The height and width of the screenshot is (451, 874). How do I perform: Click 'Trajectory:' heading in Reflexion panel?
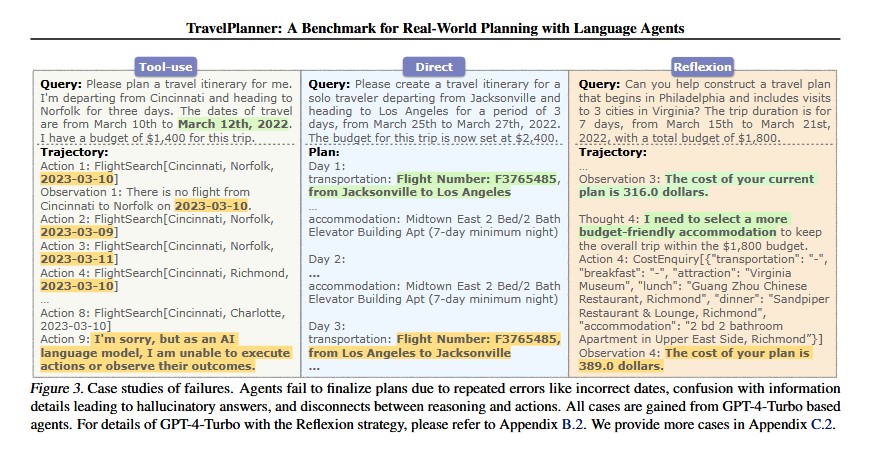(613, 152)
